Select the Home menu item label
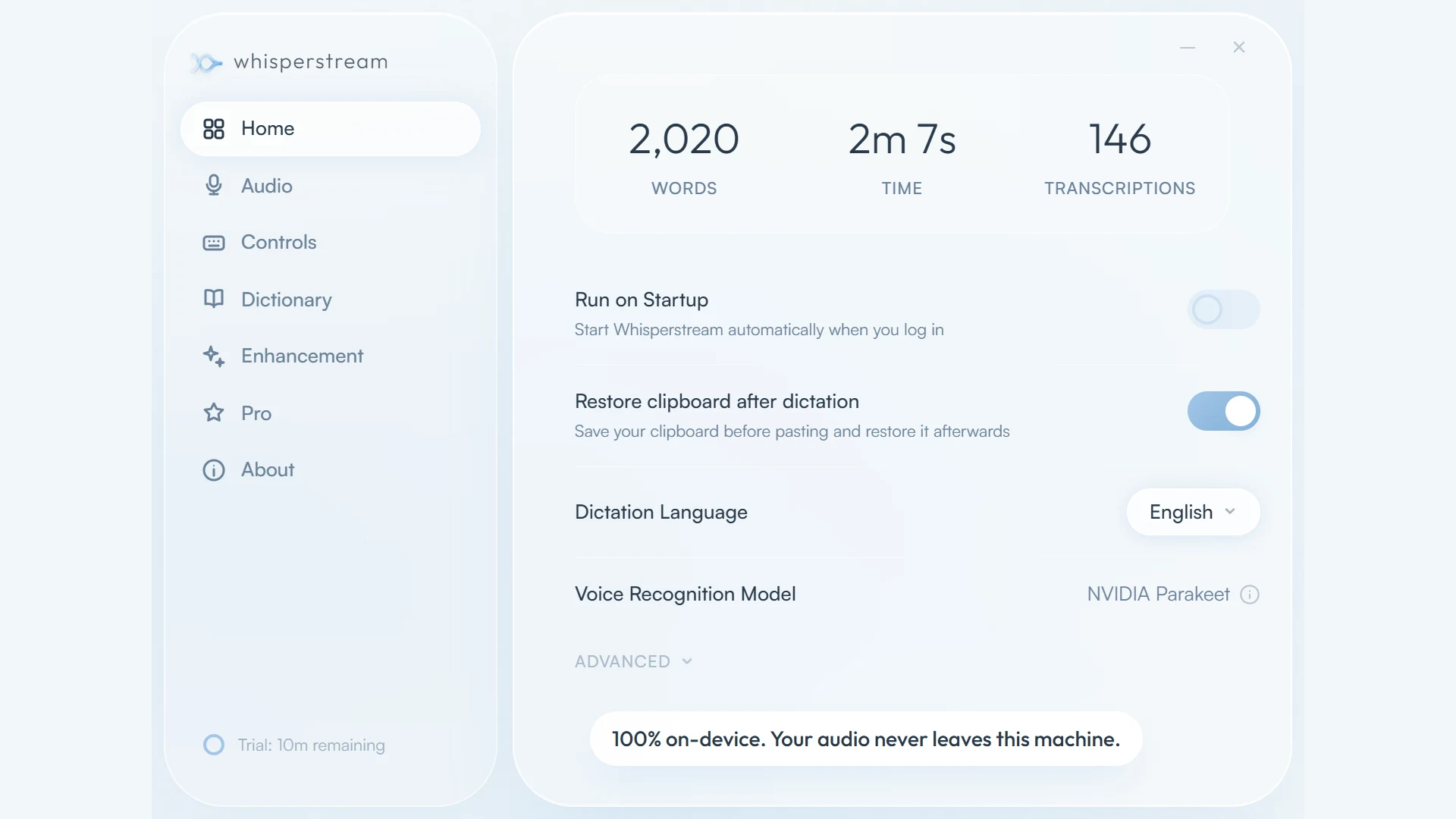Screen dimensions: 1456x819 point(268,129)
